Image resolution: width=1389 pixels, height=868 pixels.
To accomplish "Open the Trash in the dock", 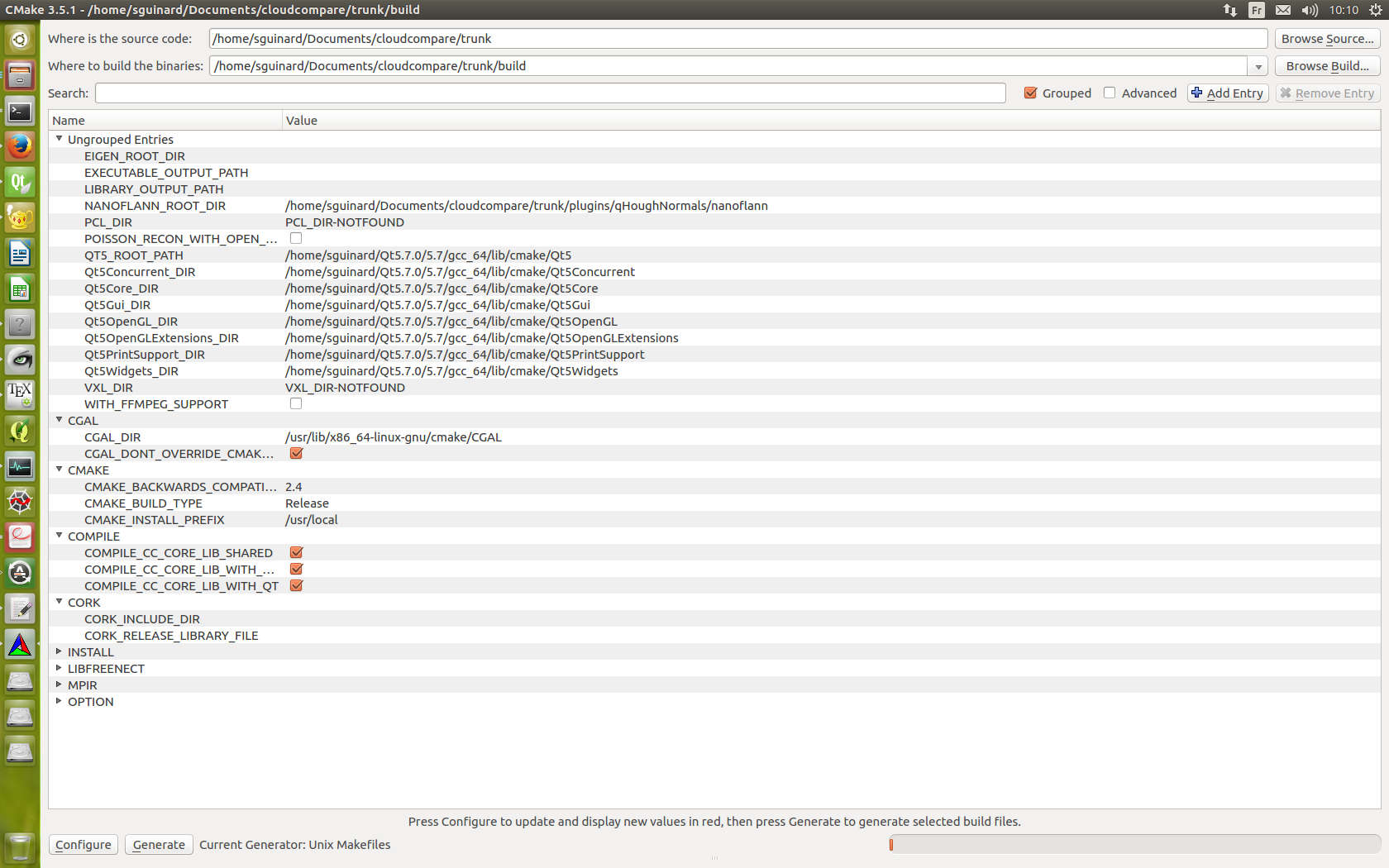I will [x=20, y=847].
